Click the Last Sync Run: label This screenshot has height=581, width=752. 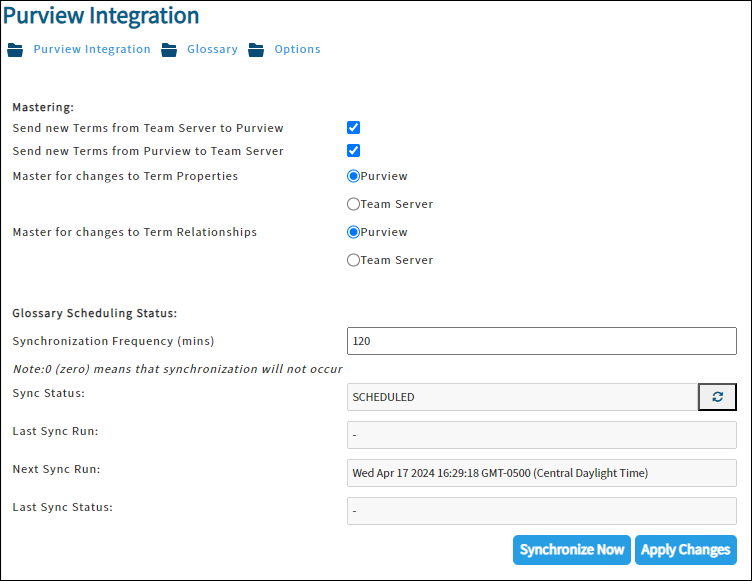click(x=55, y=431)
